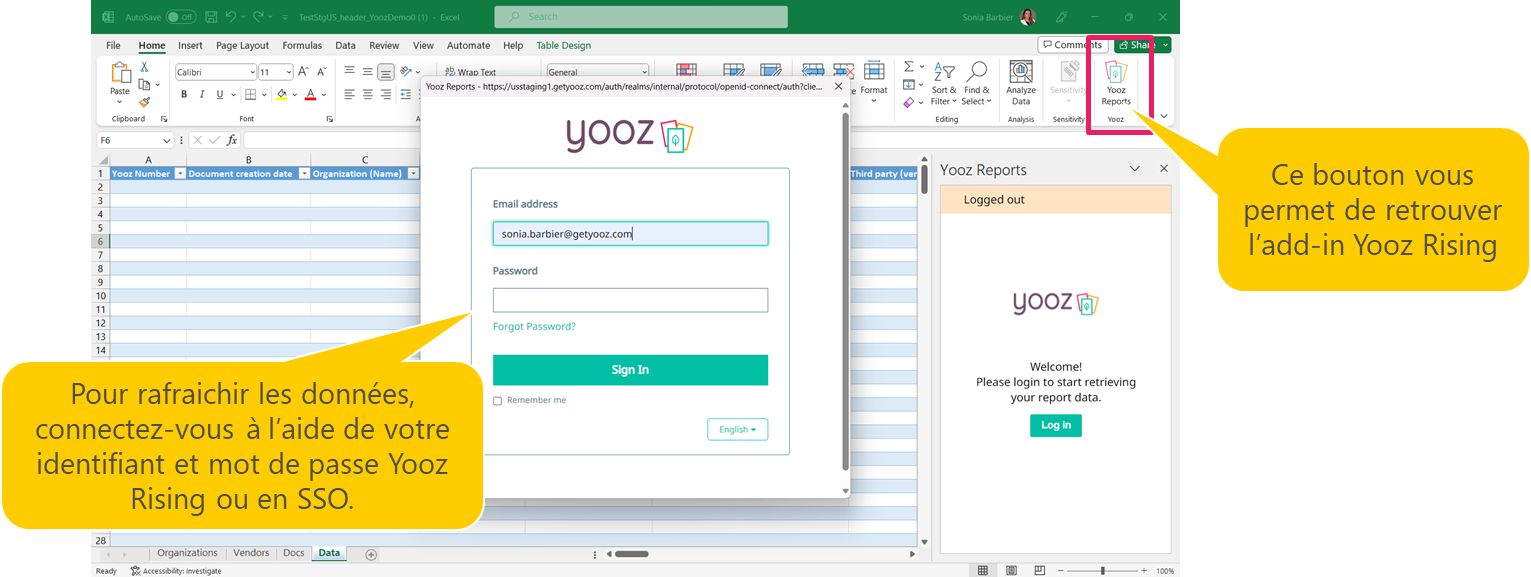Click the zoom slider in status bar

click(x=1103, y=570)
